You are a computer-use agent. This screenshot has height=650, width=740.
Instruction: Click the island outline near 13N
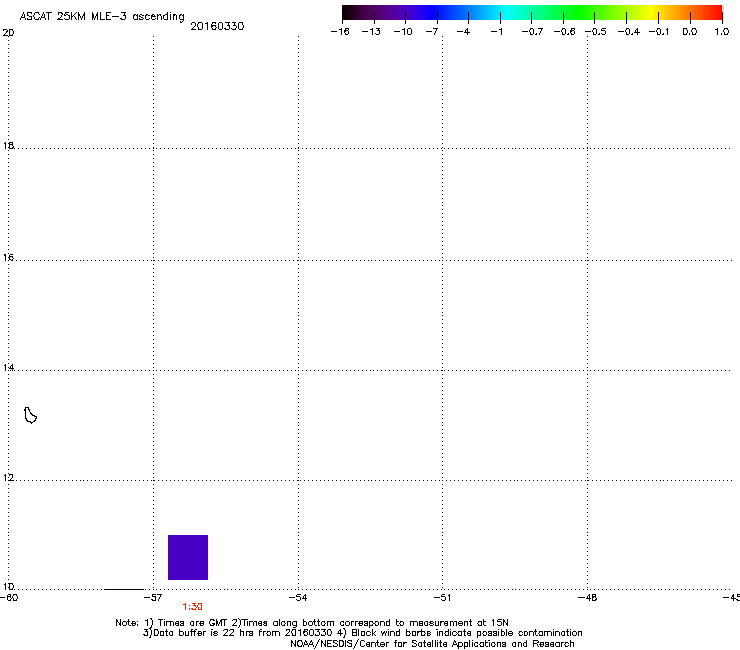coord(30,415)
